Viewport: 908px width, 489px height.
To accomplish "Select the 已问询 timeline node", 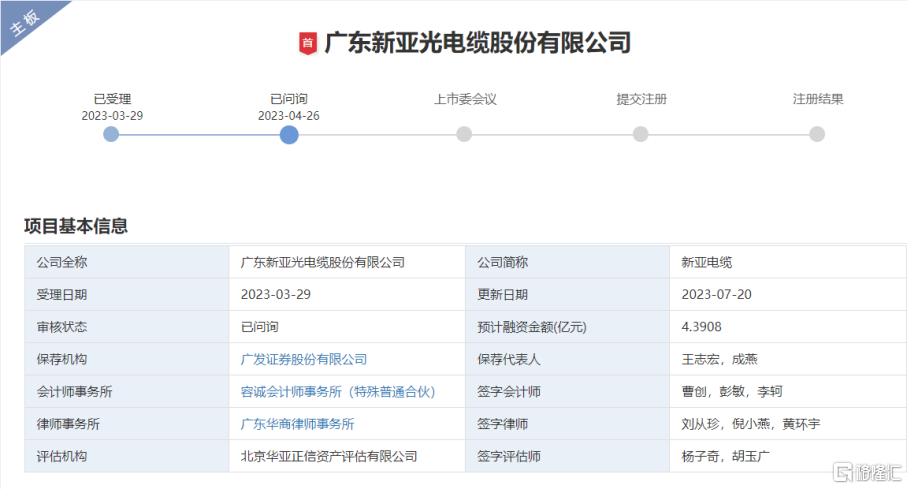I will click(289, 134).
